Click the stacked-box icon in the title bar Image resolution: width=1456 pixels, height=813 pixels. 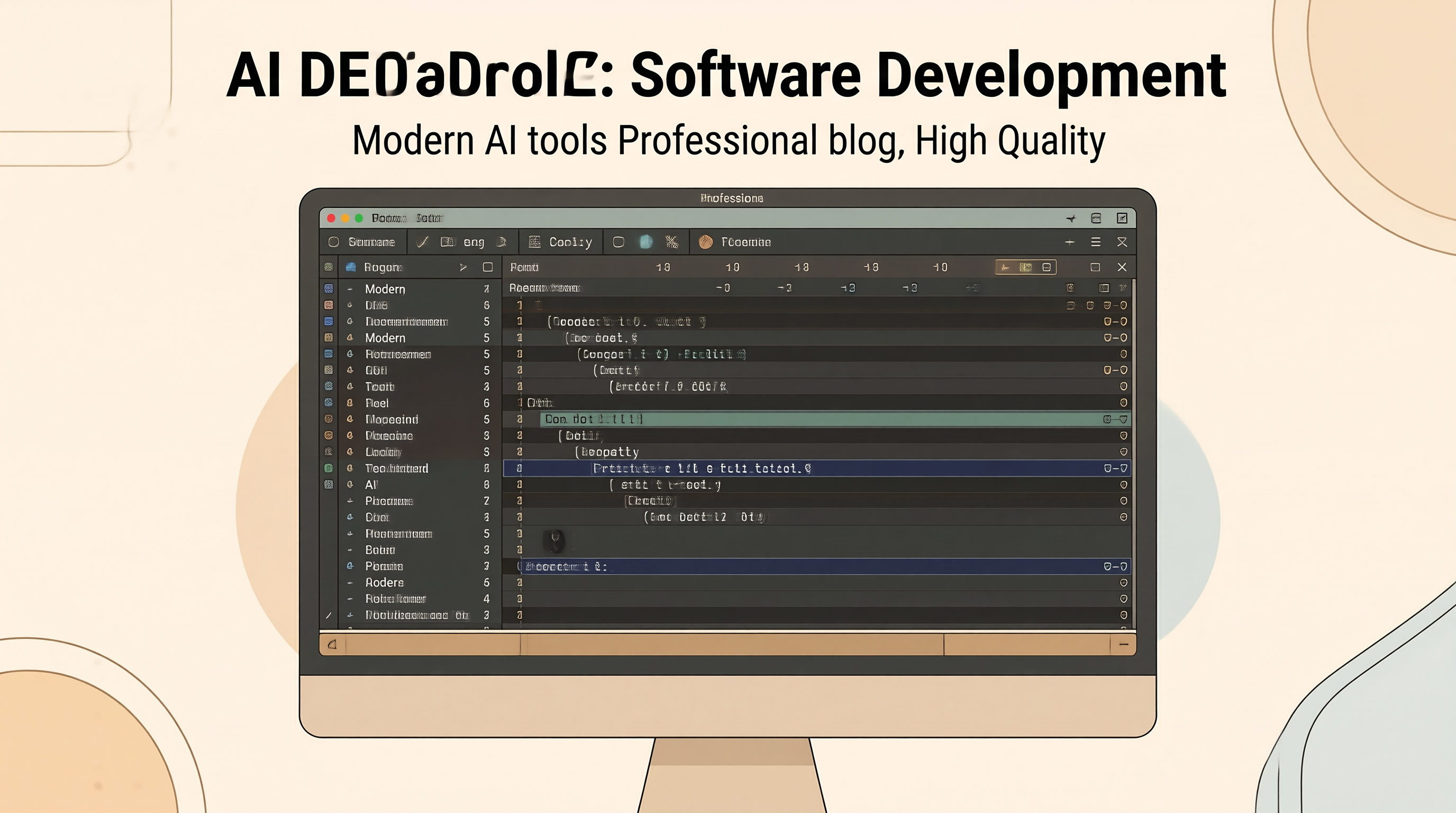(1096, 218)
